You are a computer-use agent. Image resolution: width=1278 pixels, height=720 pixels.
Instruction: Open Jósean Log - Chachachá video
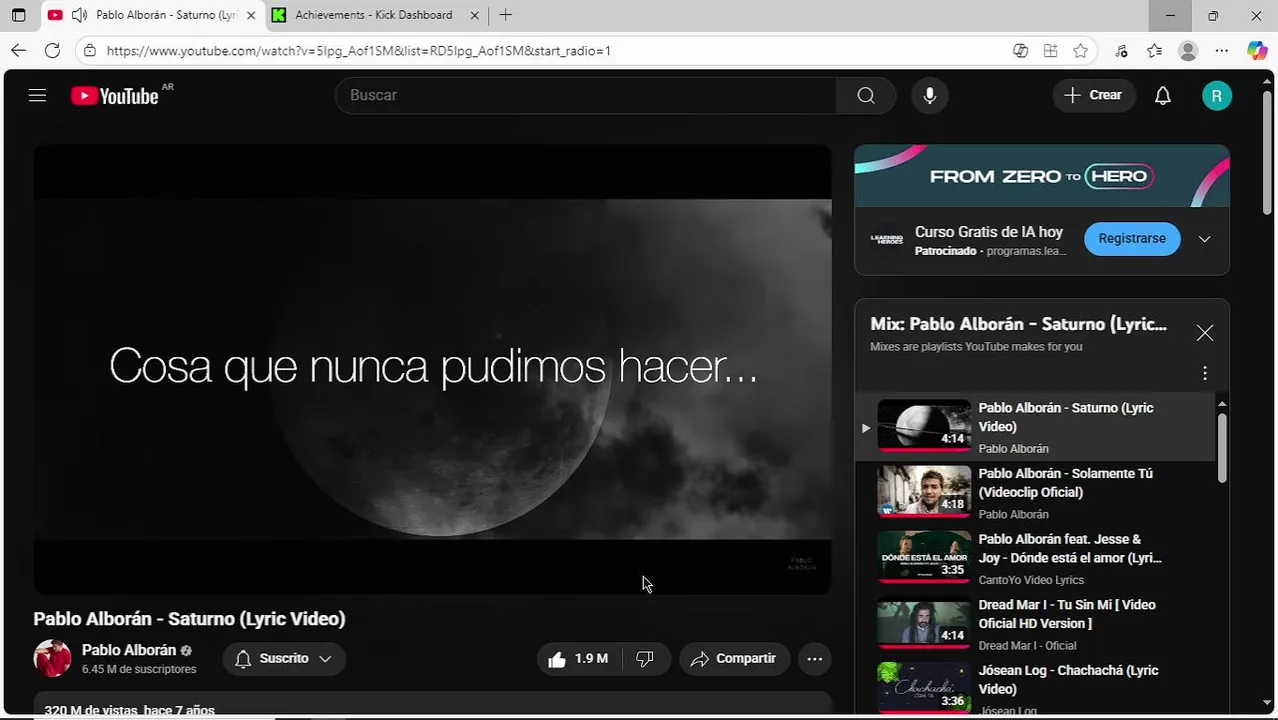click(1035, 688)
